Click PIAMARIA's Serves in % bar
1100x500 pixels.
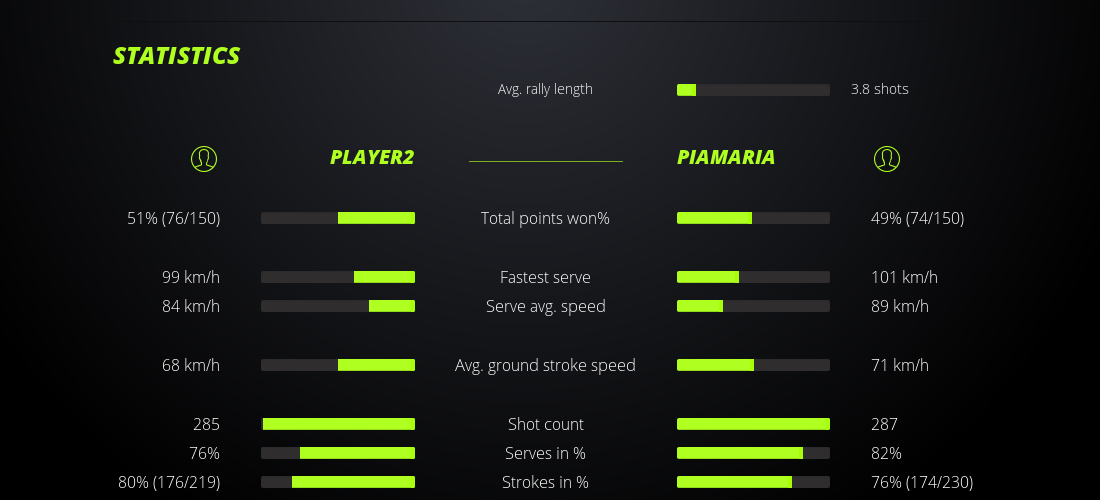(x=753, y=453)
